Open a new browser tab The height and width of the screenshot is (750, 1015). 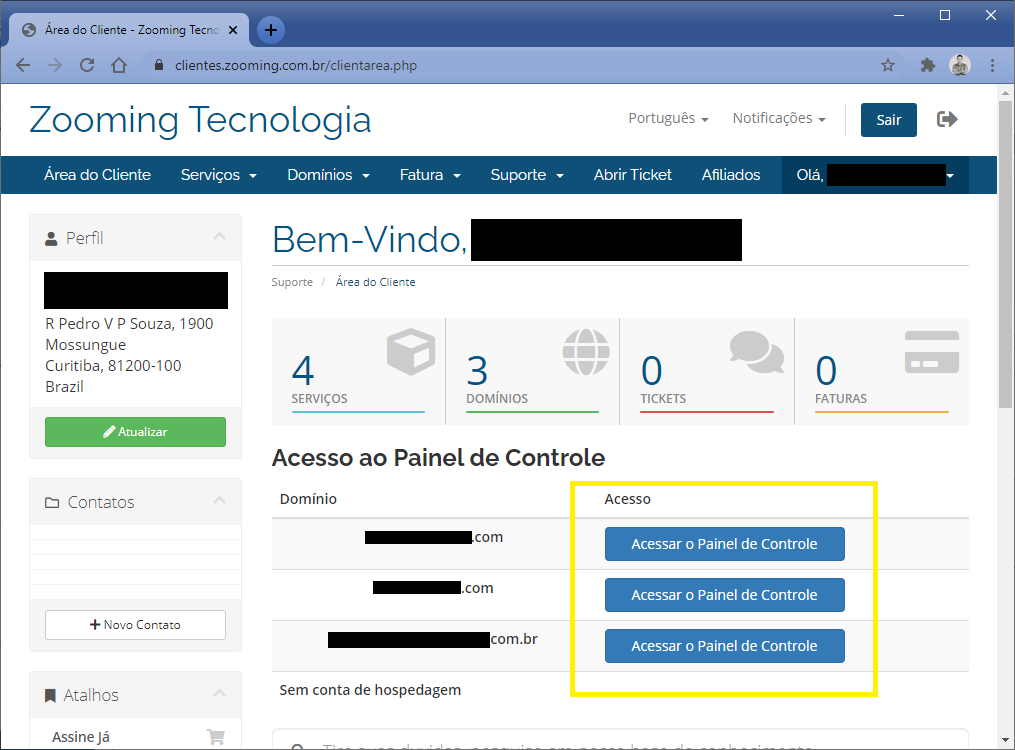[x=271, y=30]
